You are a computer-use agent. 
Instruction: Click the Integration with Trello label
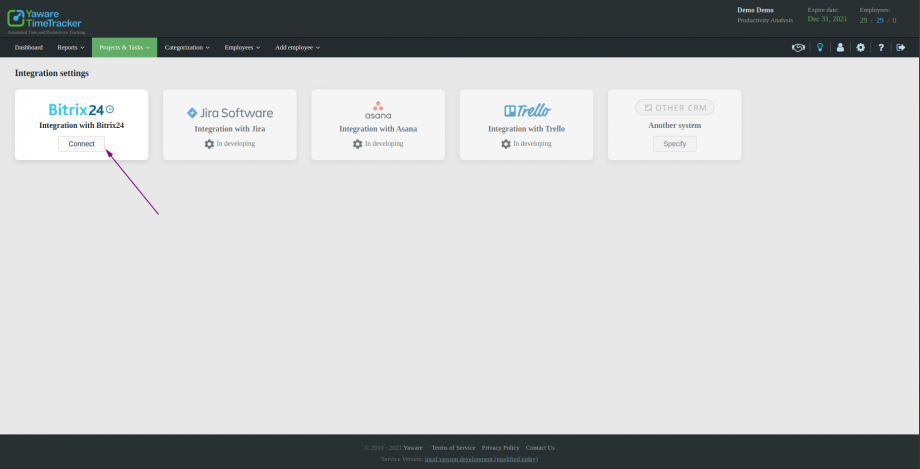[x=526, y=129]
